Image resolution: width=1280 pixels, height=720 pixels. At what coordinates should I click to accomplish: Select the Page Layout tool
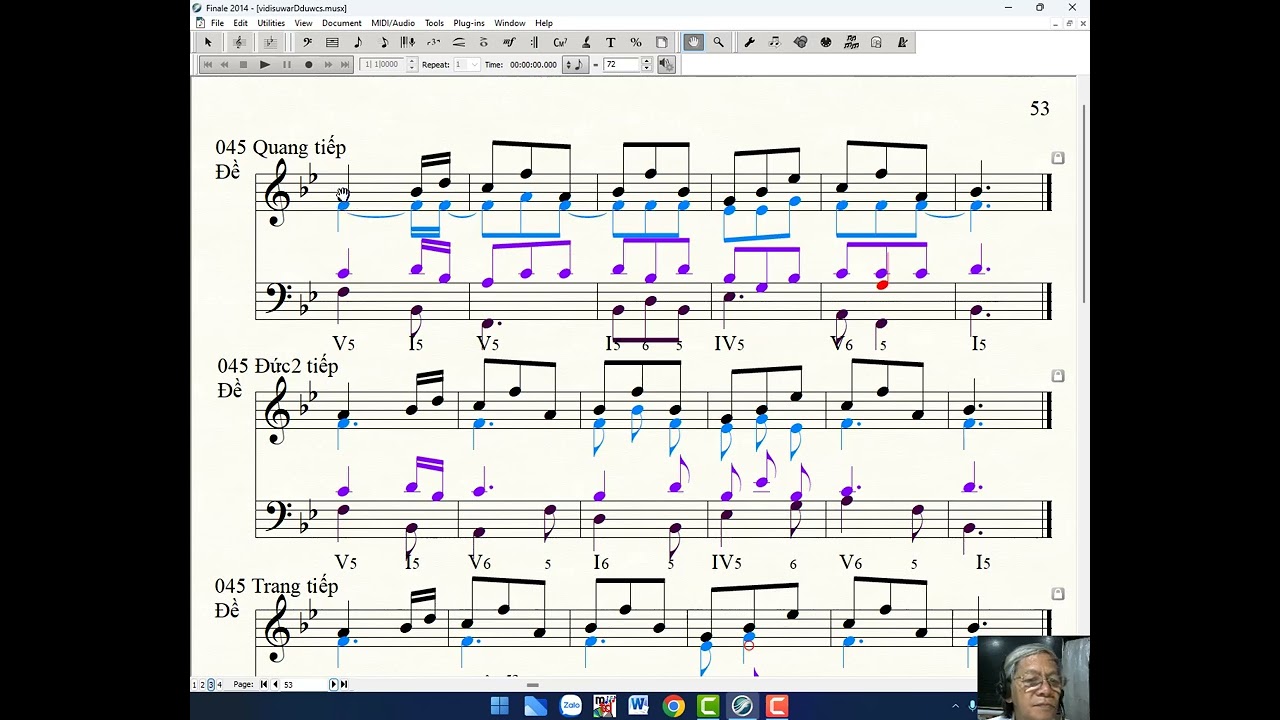pyautogui.click(x=661, y=42)
